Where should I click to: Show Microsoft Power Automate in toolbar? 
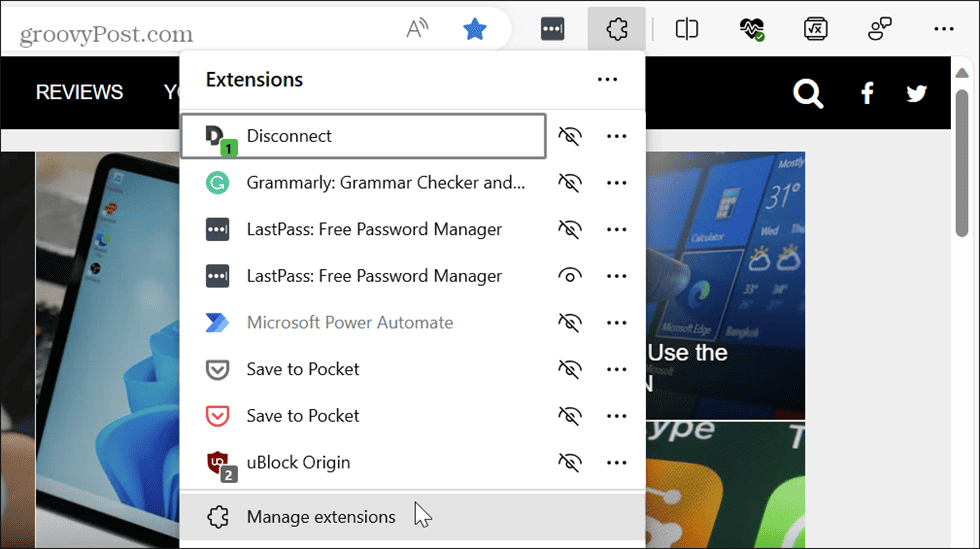tap(569, 323)
